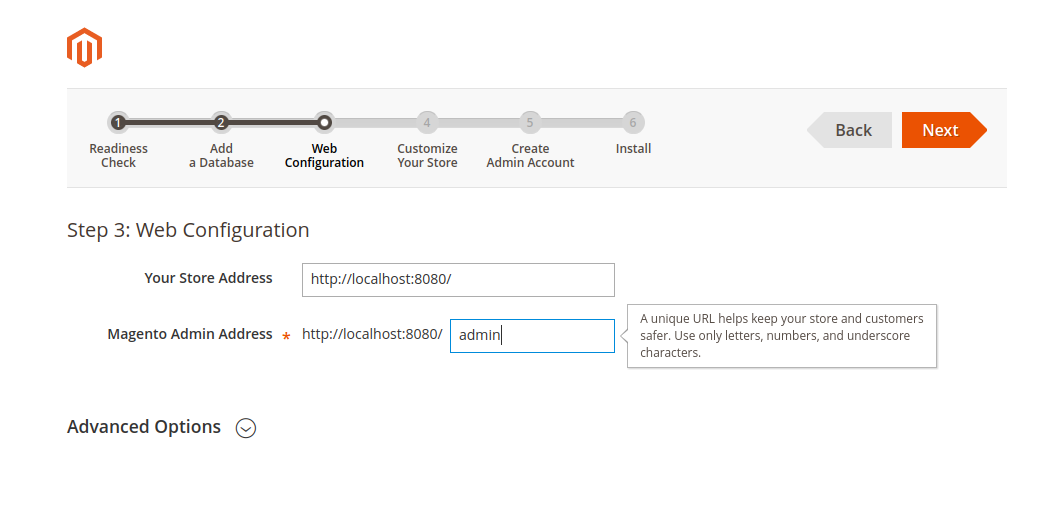Click the Readiness Check step label
This screenshot has width=1044, height=512.
pyautogui.click(x=119, y=156)
